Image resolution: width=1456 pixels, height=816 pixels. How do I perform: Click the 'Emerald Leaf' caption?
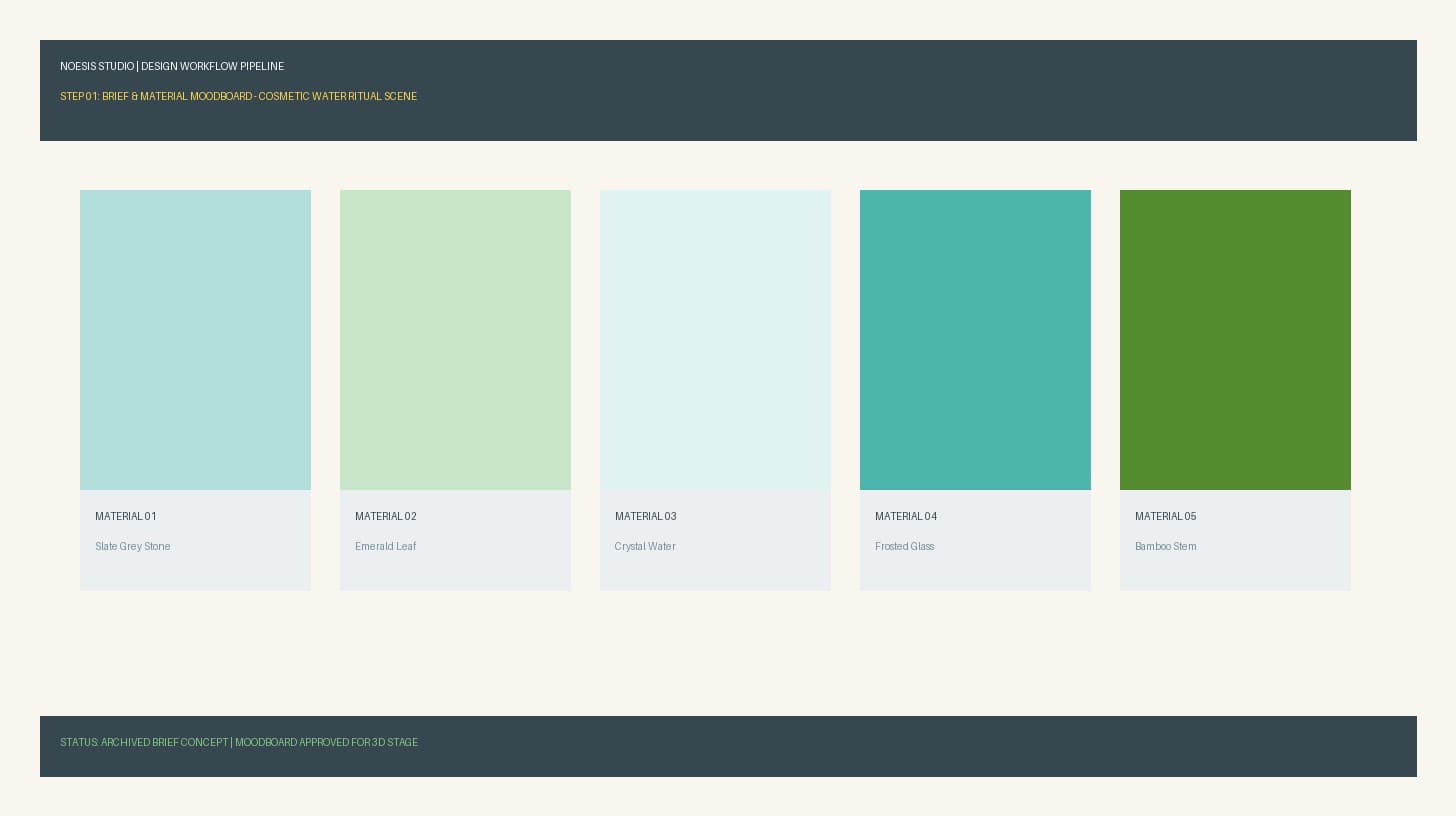(386, 546)
